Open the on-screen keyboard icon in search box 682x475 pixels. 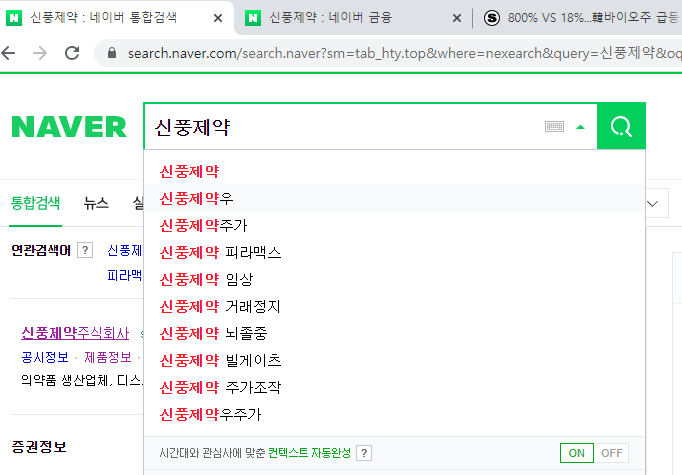click(554, 127)
